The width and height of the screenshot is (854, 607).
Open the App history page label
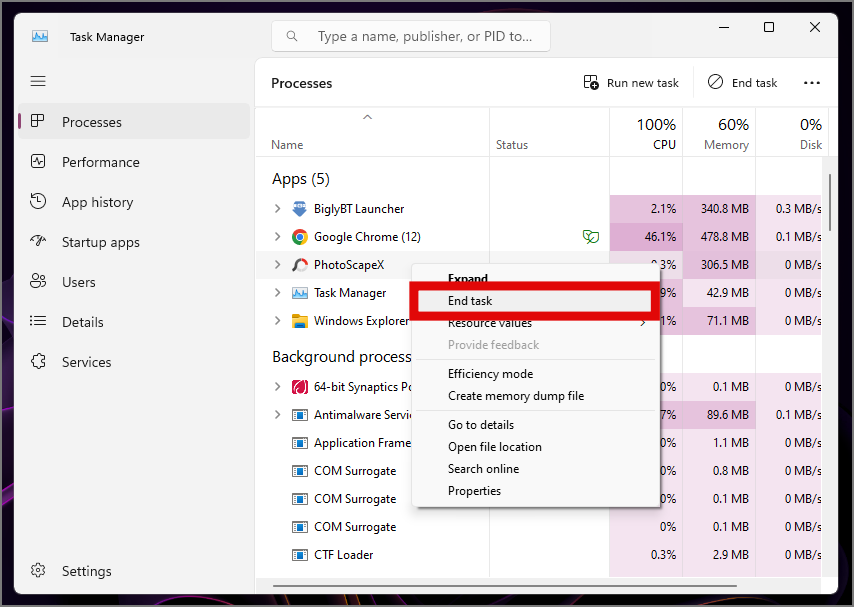tap(97, 202)
